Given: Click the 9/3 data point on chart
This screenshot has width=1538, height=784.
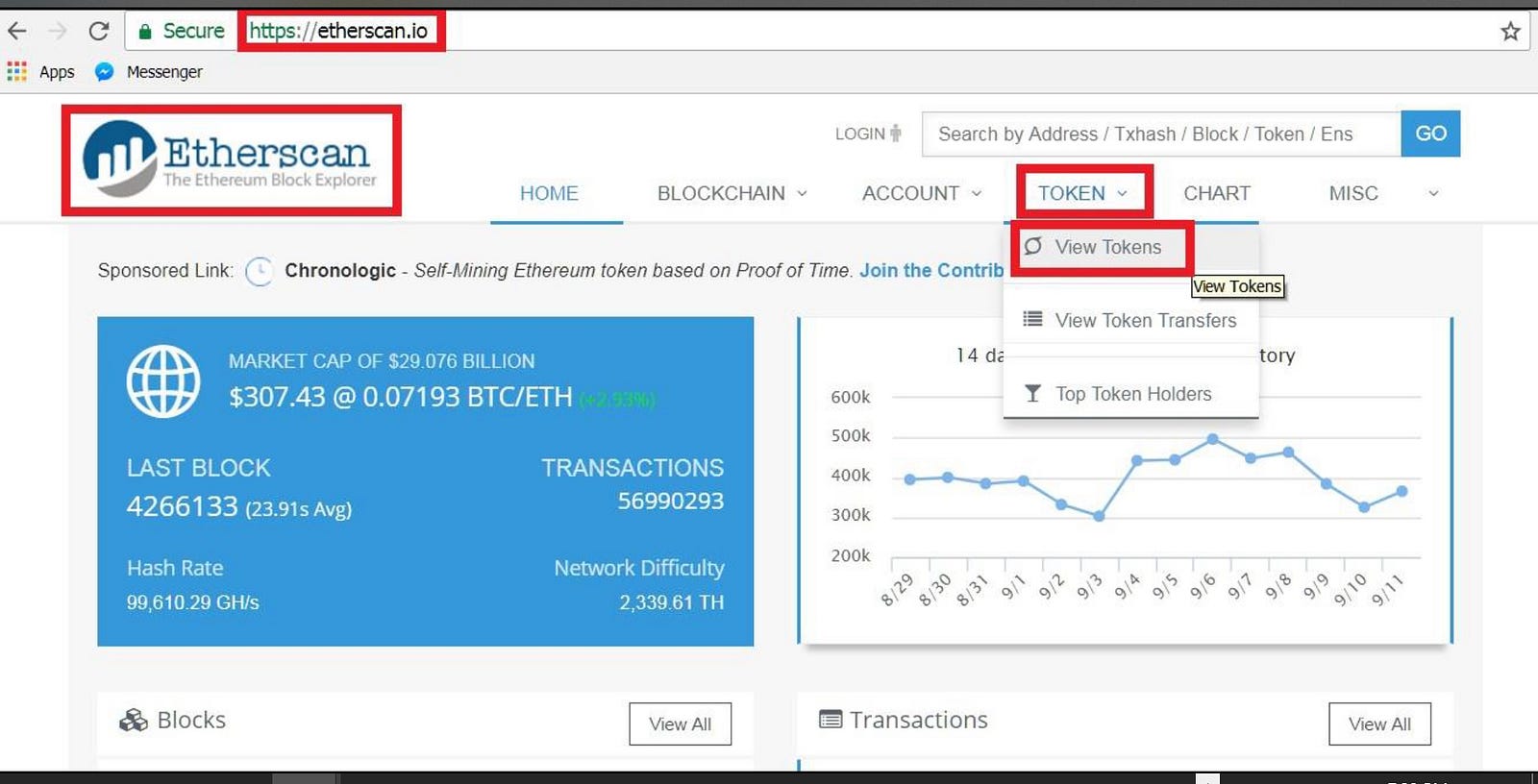Looking at the screenshot, I should pos(1099,516).
